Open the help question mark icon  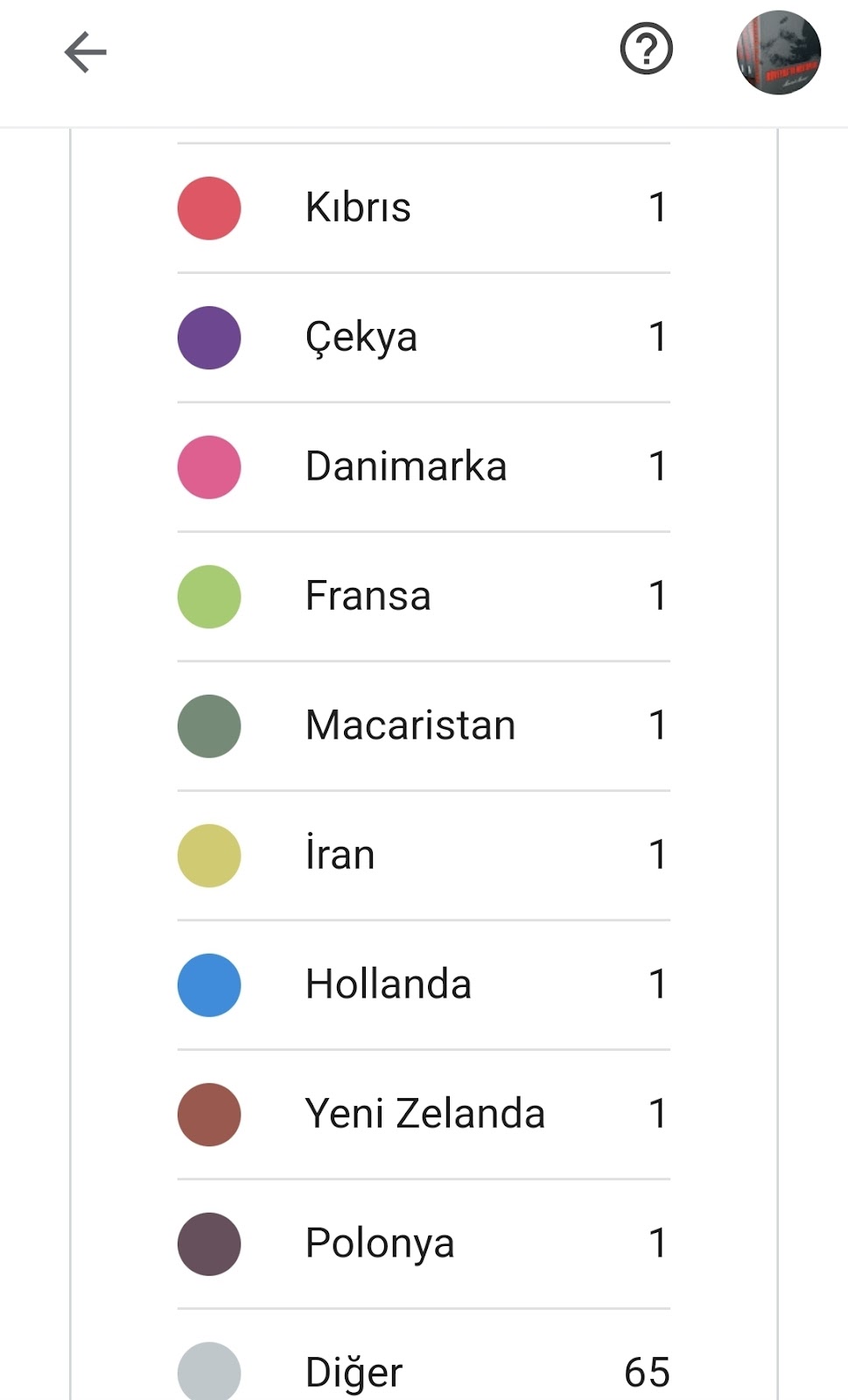pos(646,50)
